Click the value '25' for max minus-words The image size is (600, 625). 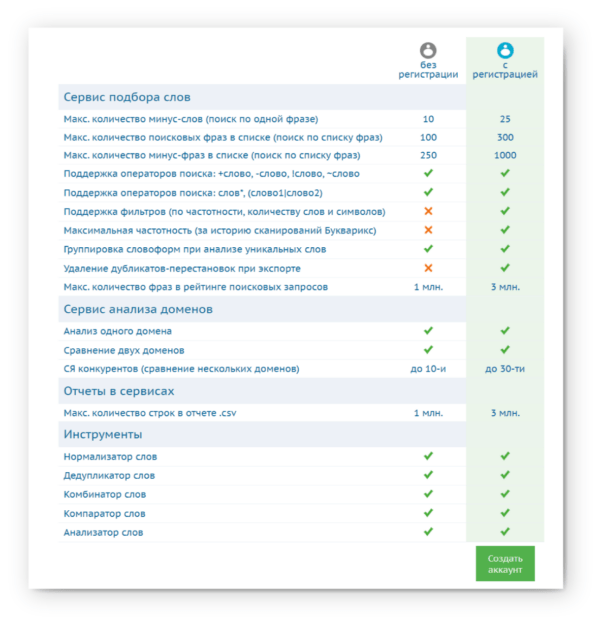coord(505,119)
